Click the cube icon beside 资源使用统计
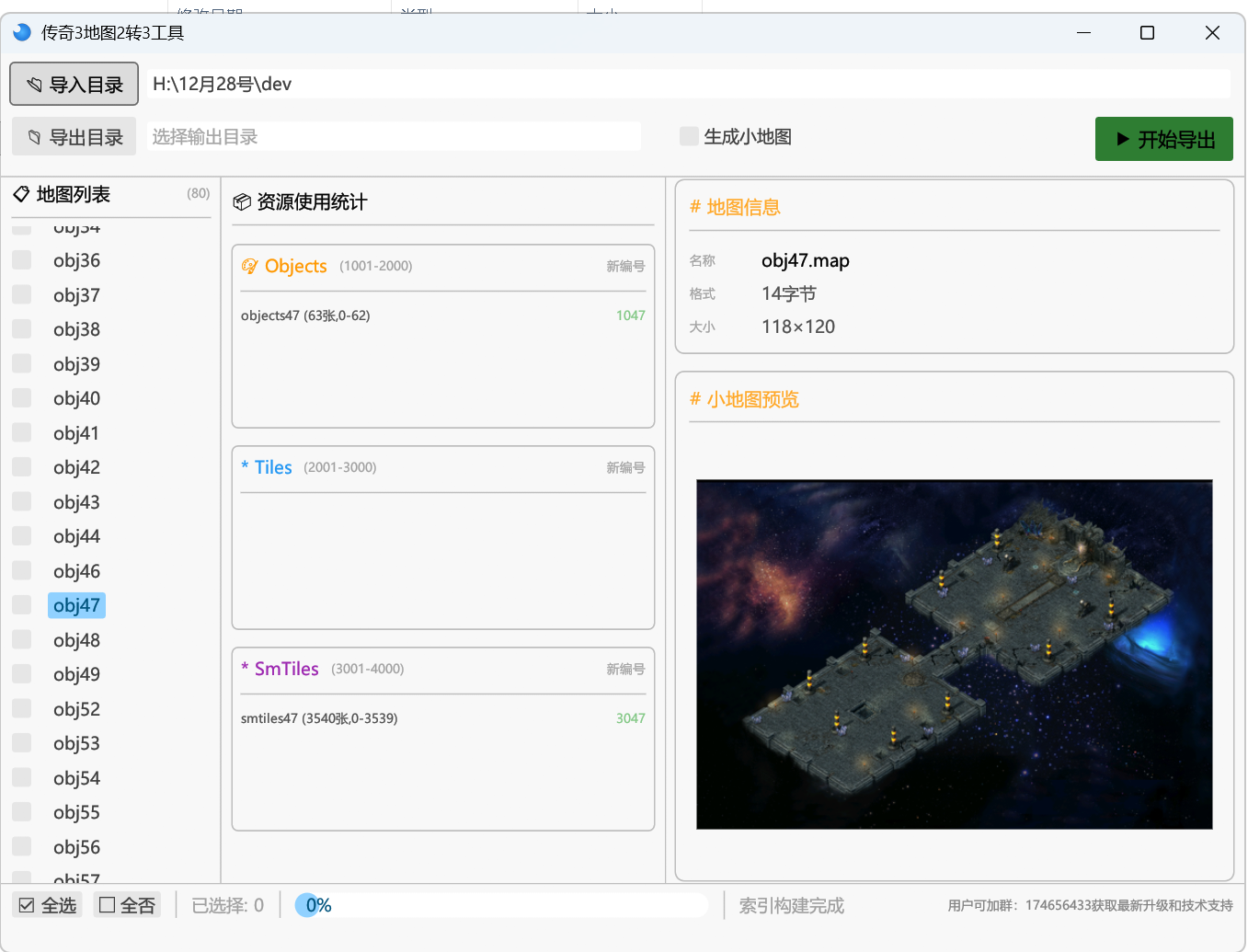Viewport: 1248px width, 952px height. tap(242, 202)
